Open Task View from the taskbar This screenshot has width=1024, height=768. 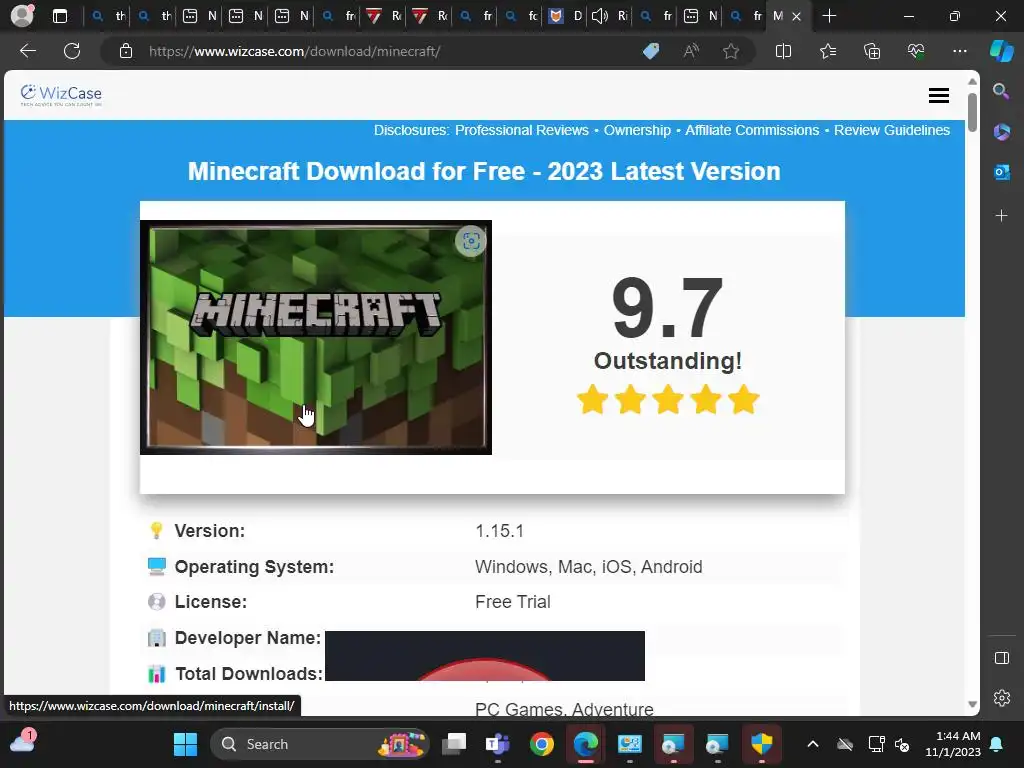[x=454, y=744]
